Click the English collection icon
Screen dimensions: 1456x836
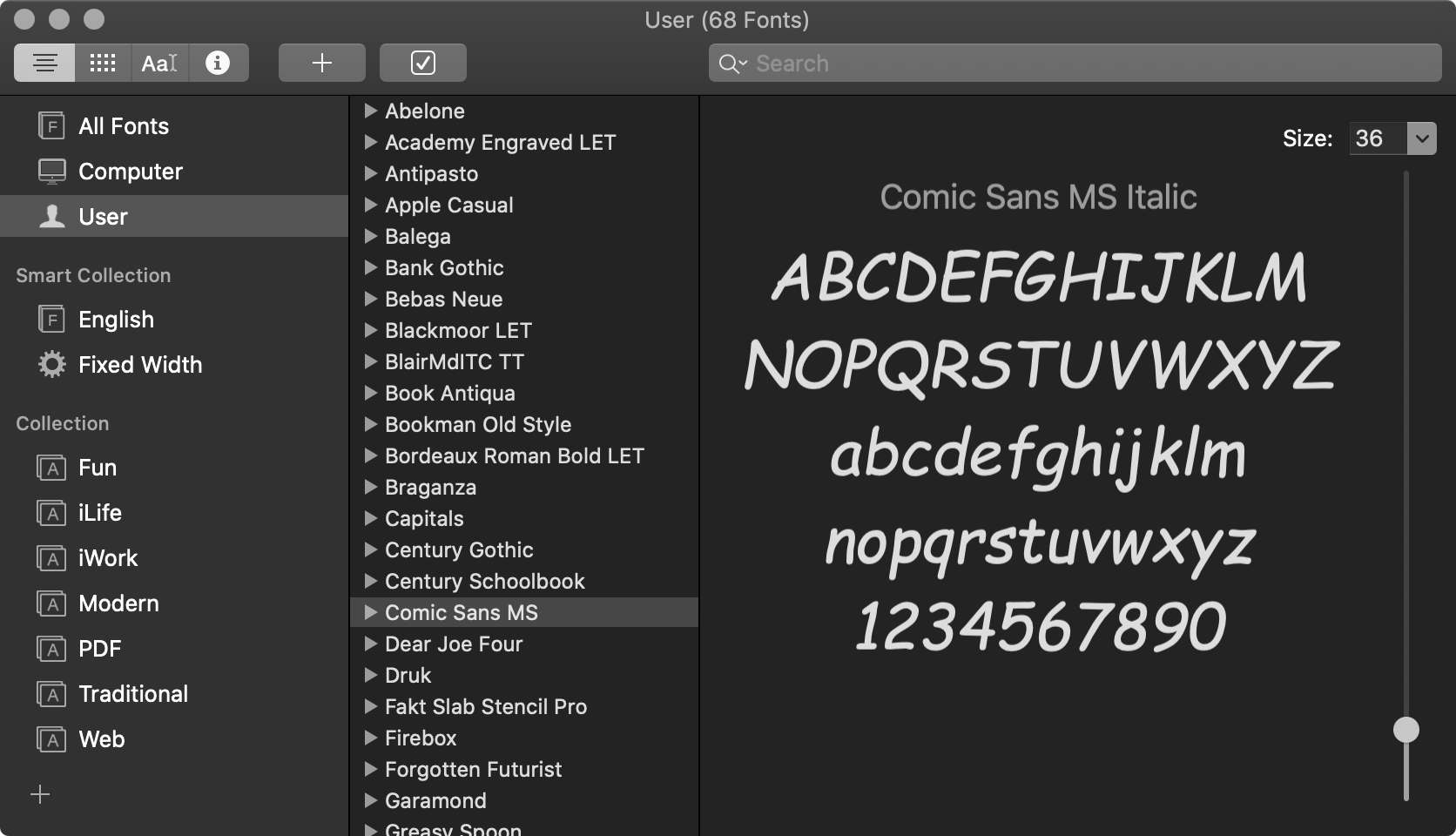[x=51, y=320]
